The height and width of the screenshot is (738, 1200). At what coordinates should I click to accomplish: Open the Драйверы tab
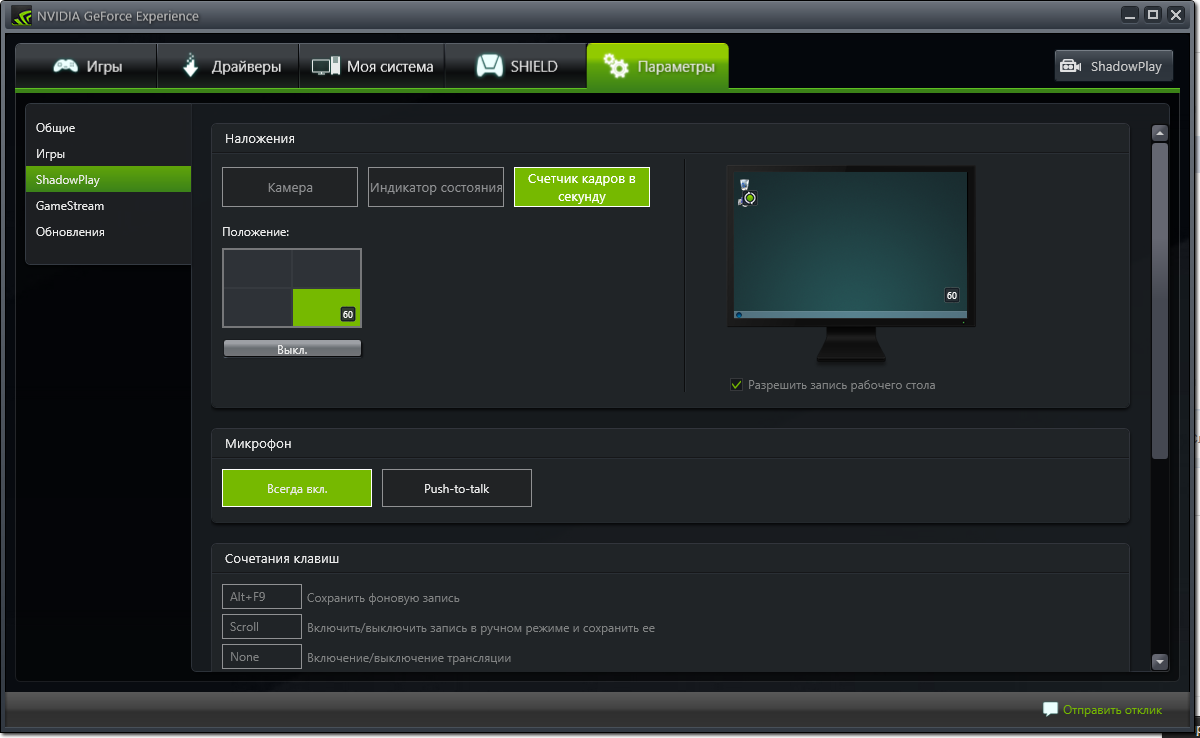(229, 67)
